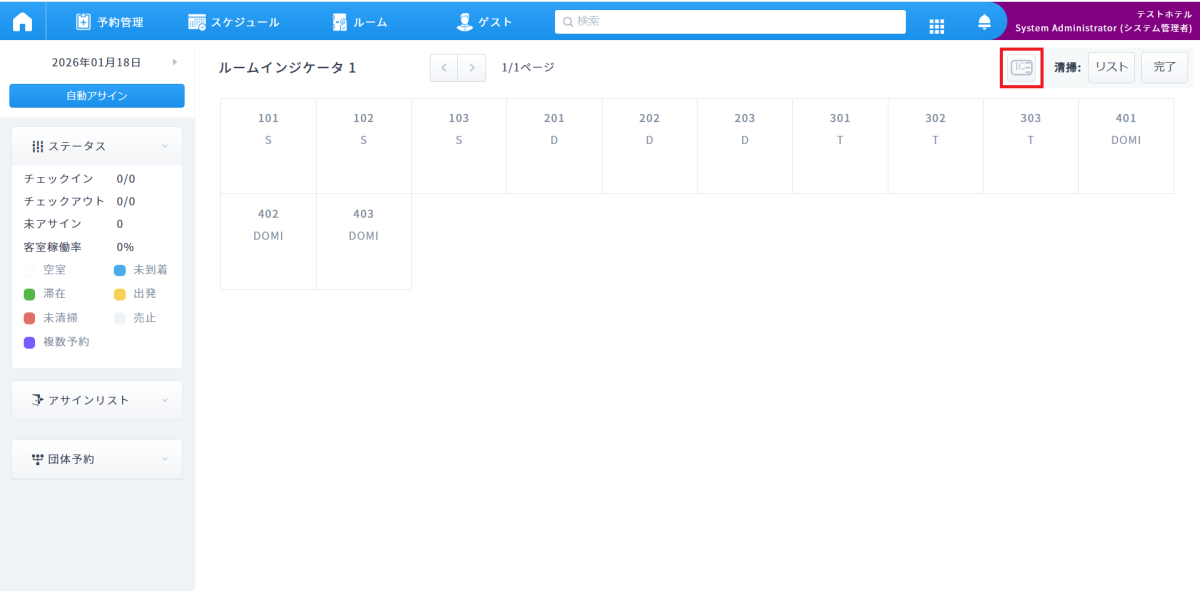This screenshot has width=1200, height=591.
Task: Click the ステータス panel icon
Action: coord(38,146)
